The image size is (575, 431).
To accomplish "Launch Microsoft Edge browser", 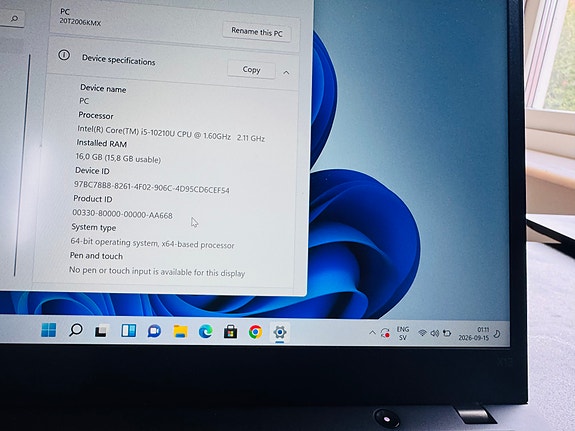I will point(206,332).
